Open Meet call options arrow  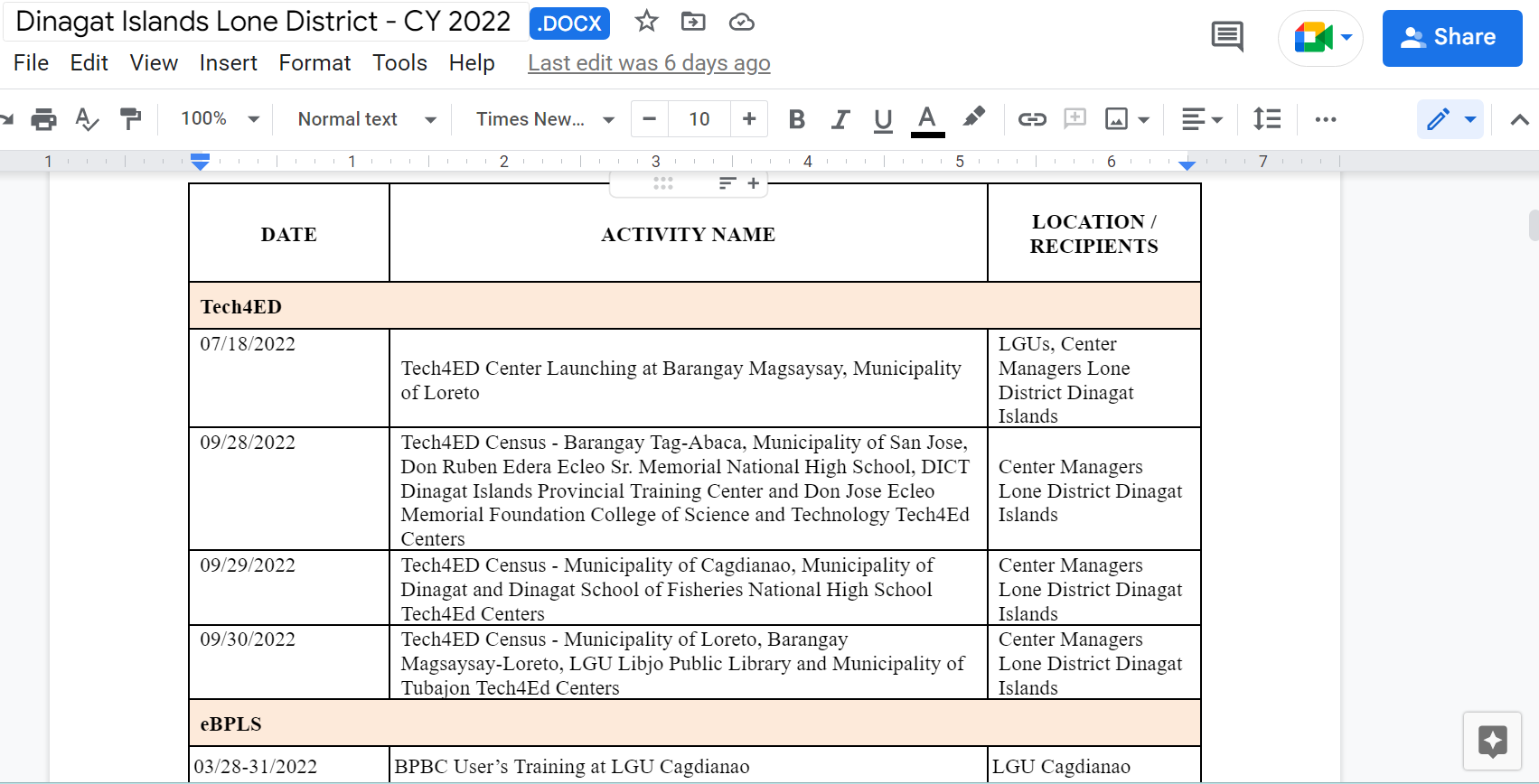(x=1347, y=38)
